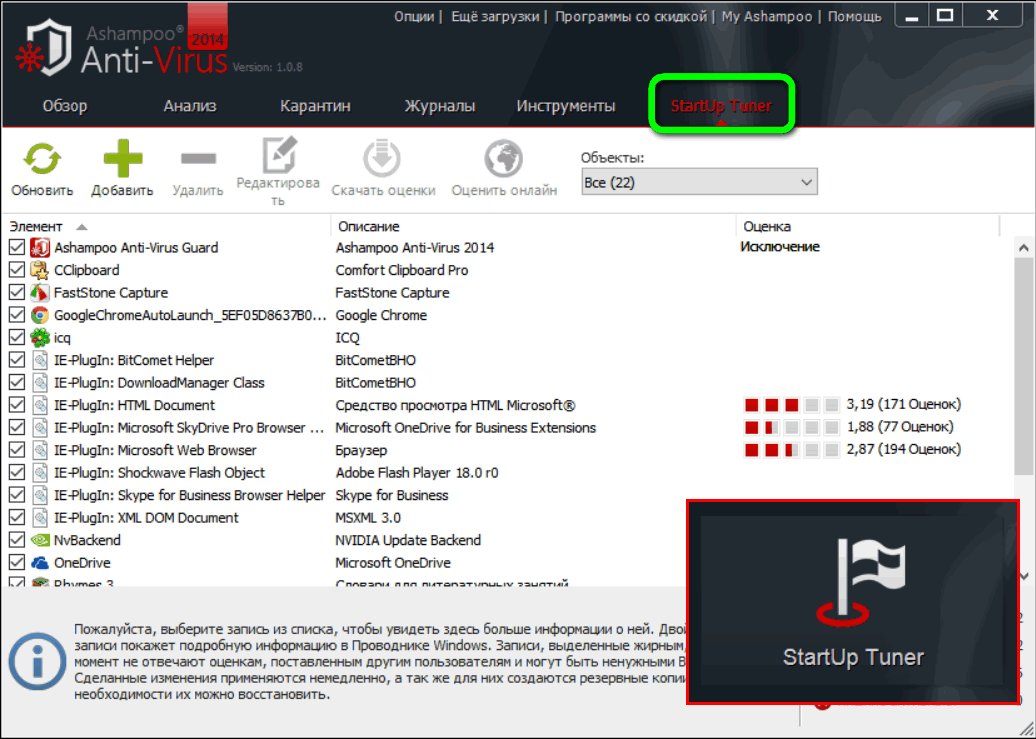Image resolution: width=1036 pixels, height=739 pixels.
Task: Select the Comfort Clipboard Pro description
Action: [x=402, y=270]
